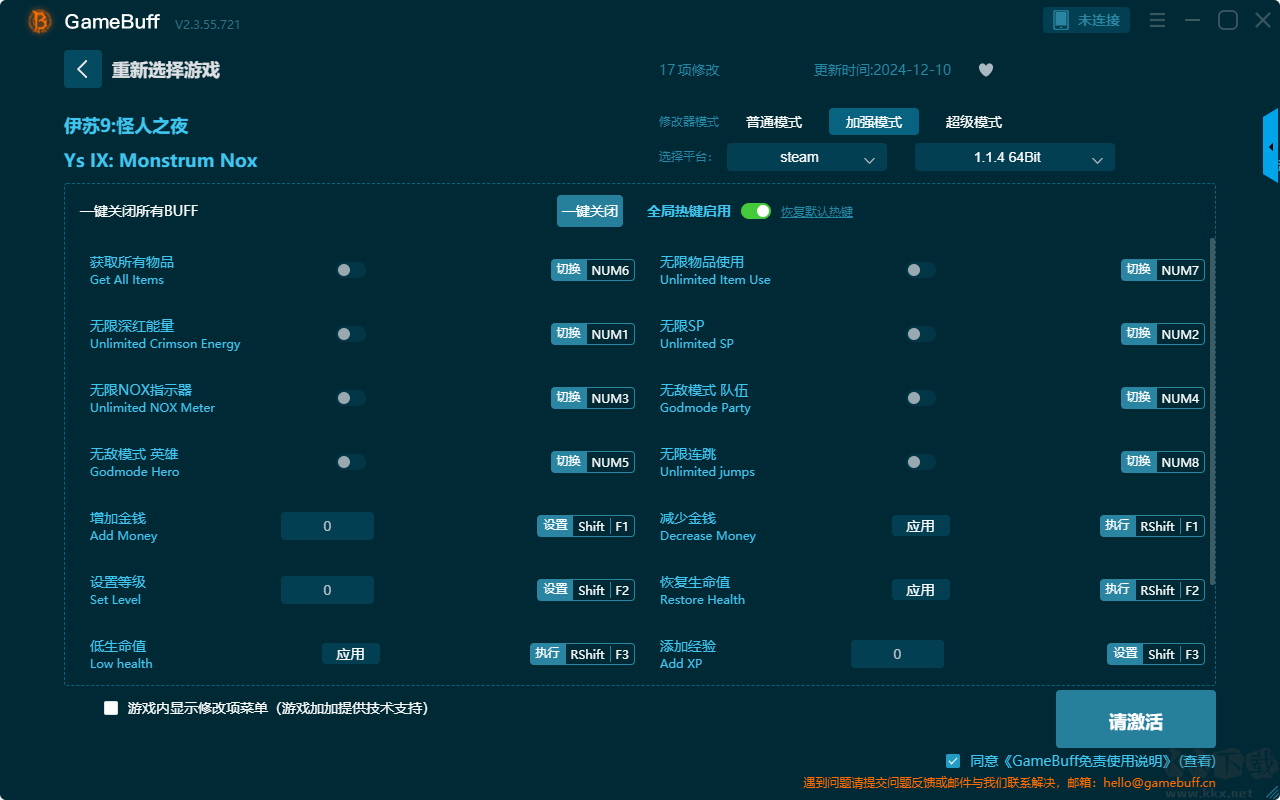Enable Unlimited jumps switch
The image size is (1280, 800).
[x=921, y=462]
